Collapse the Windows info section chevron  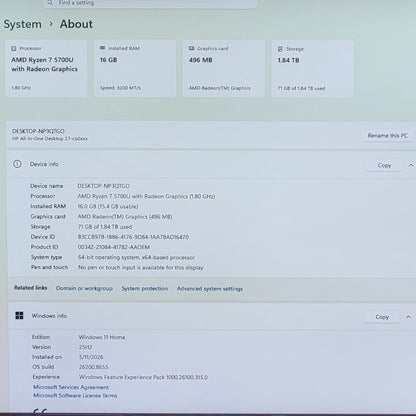(x=409, y=317)
